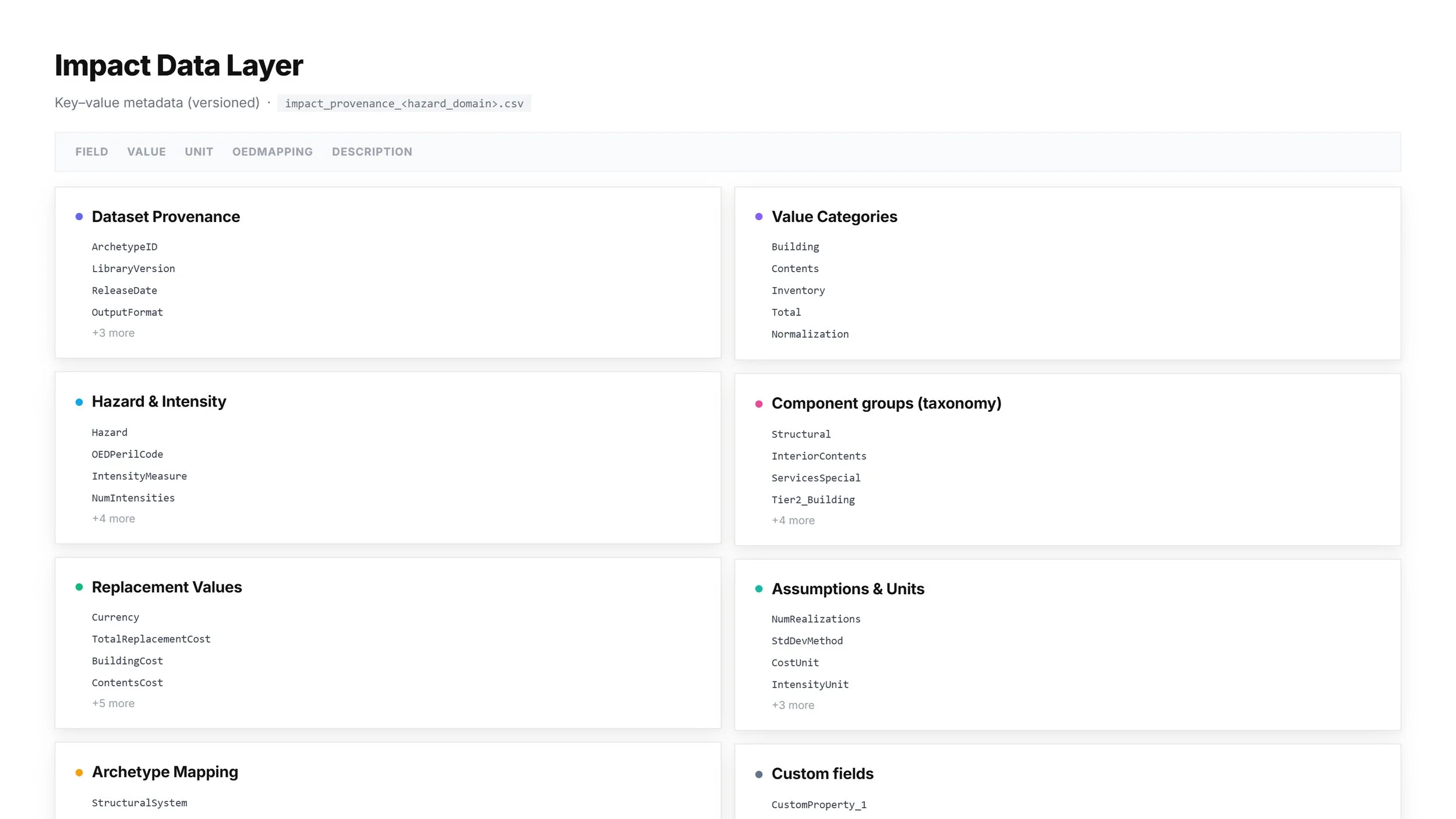Click the OEDPerilCode field entry

(x=127, y=454)
